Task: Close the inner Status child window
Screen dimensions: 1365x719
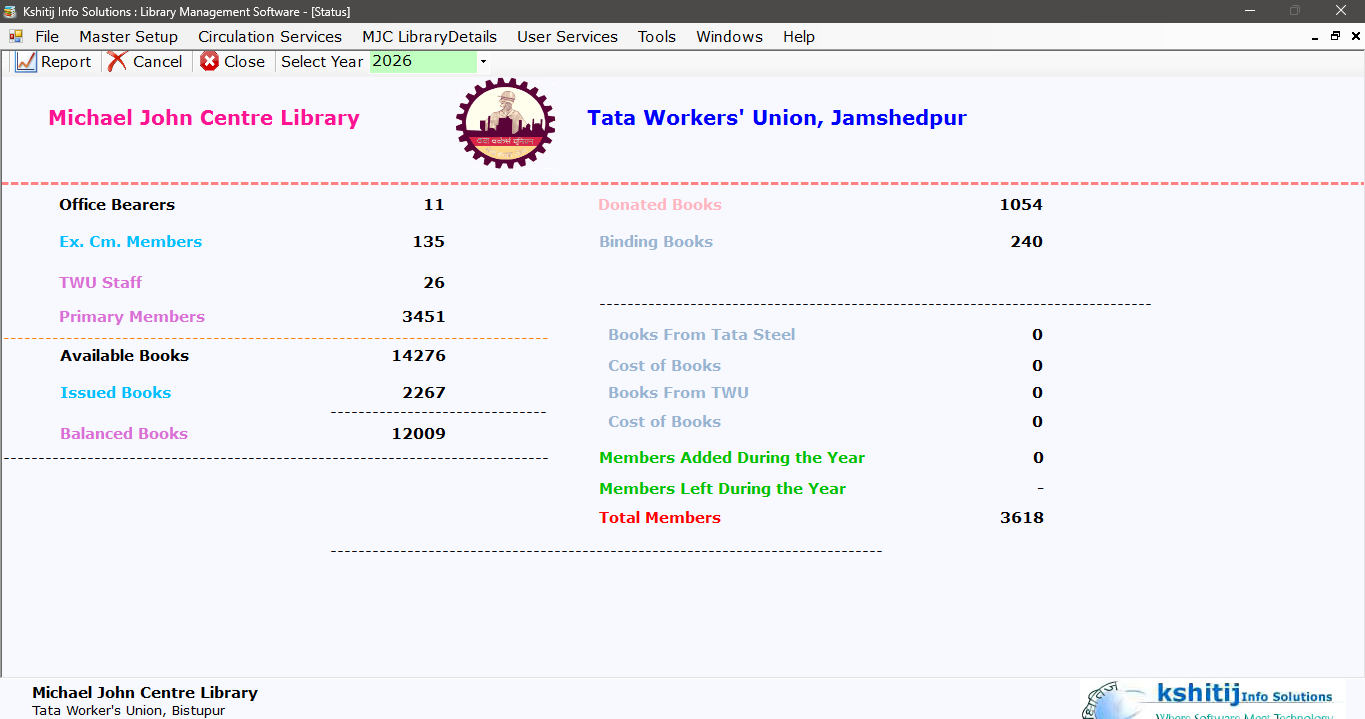Action: (x=1354, y=36)
